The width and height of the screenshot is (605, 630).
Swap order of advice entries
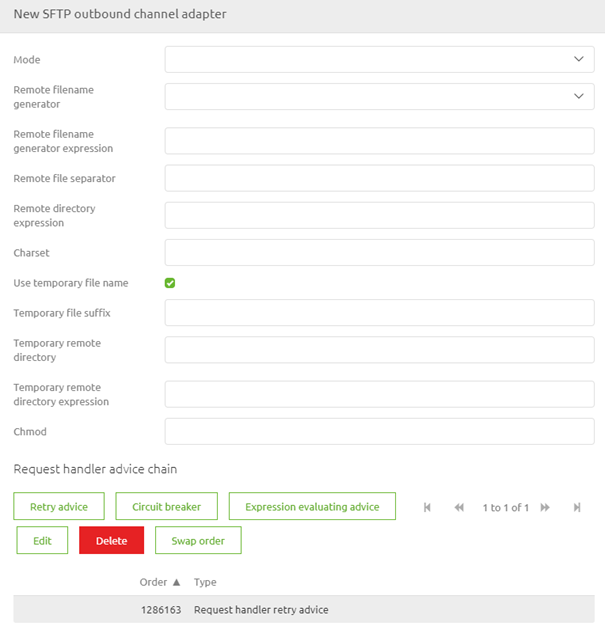point(198,540)
